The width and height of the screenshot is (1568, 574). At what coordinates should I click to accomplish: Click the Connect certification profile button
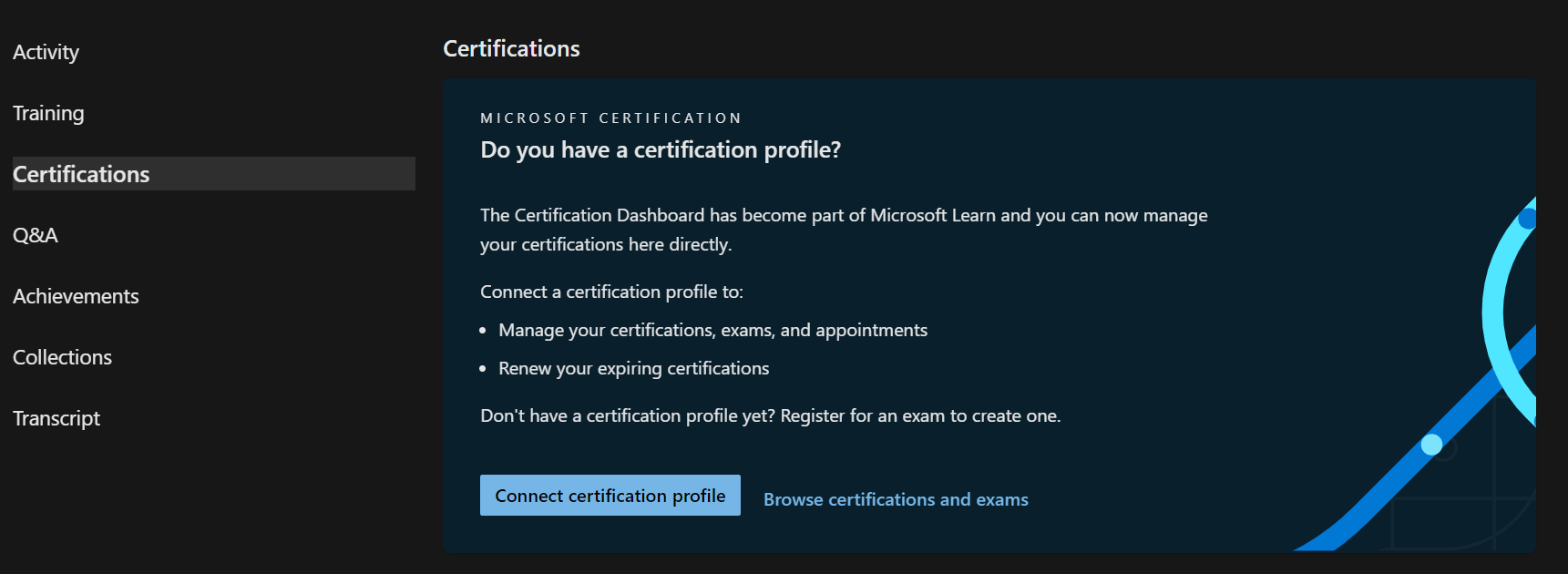610,496
